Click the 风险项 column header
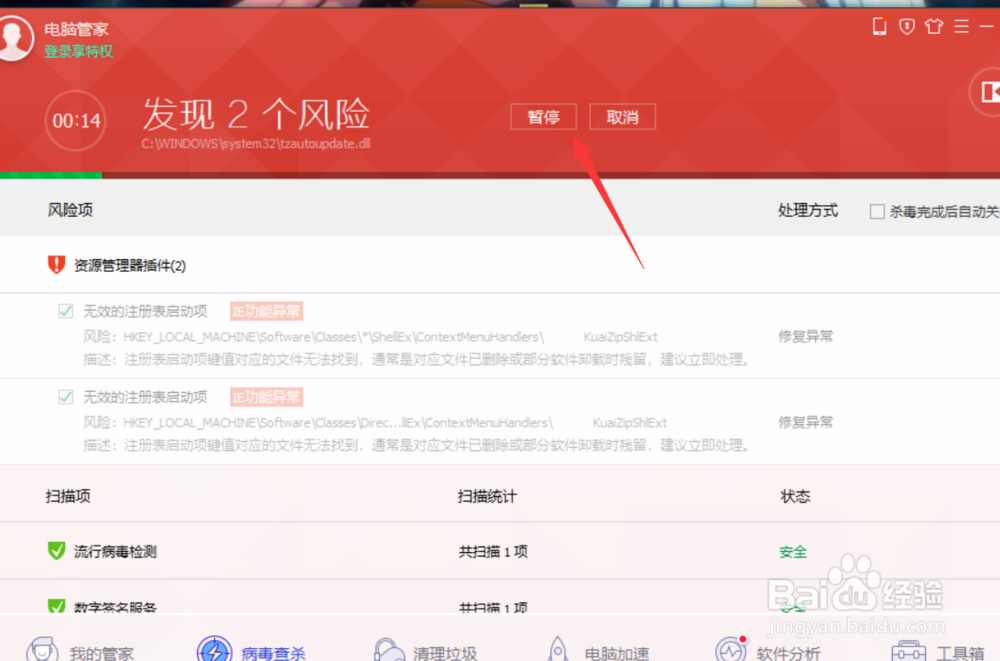Screen dimensions: 1000x661 pos(70,210)
